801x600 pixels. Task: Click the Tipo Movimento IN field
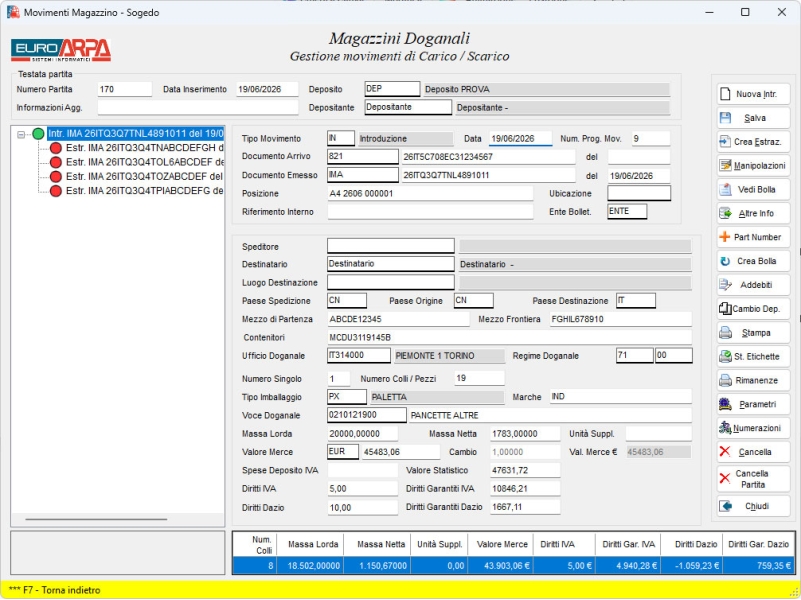(x=341, y=138)
